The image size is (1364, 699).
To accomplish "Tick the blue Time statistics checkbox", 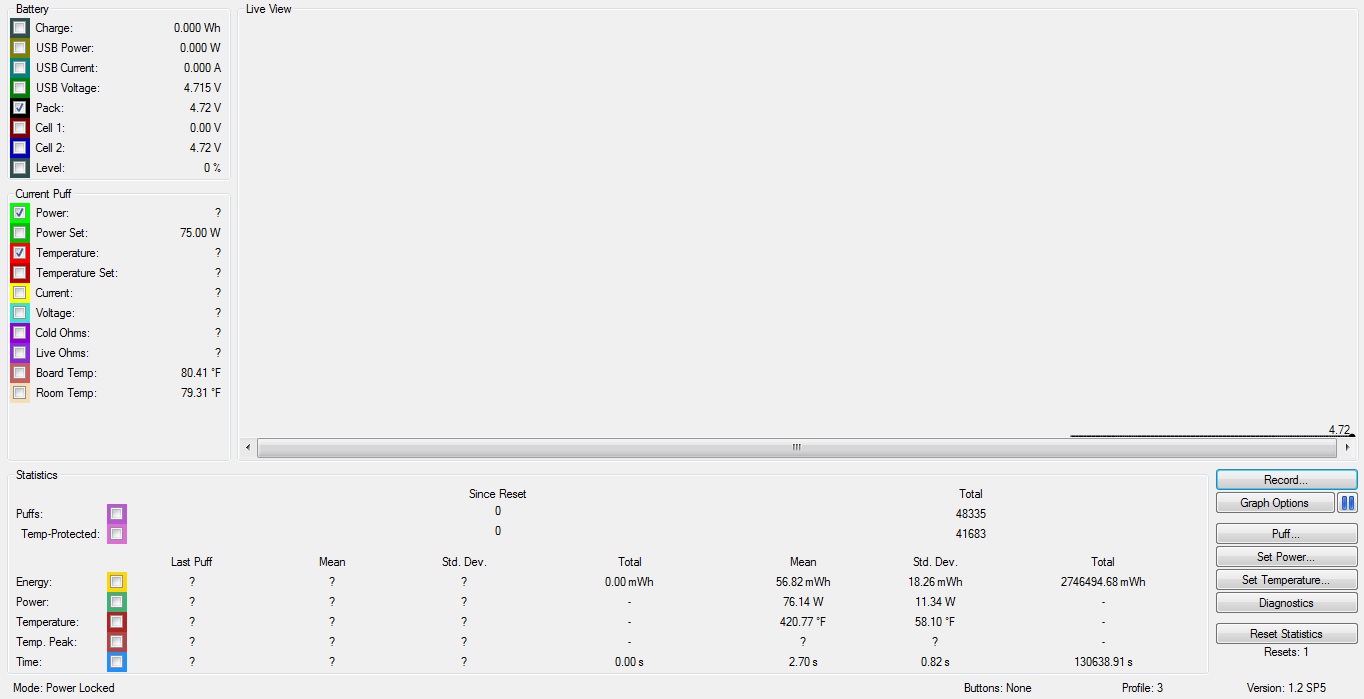I will tap(117, 662).
